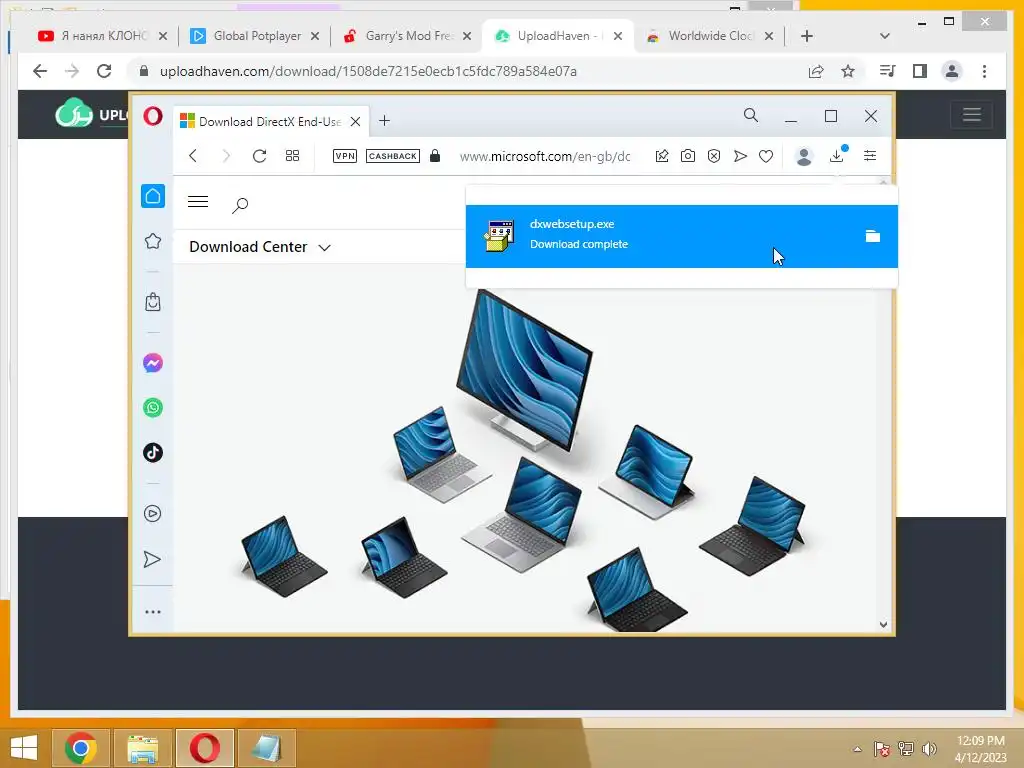Image resolution: width=1024 pixels, height=768 pixels.
Task: Click the volume speaker tray icon
Action: (x=929, y=749)
